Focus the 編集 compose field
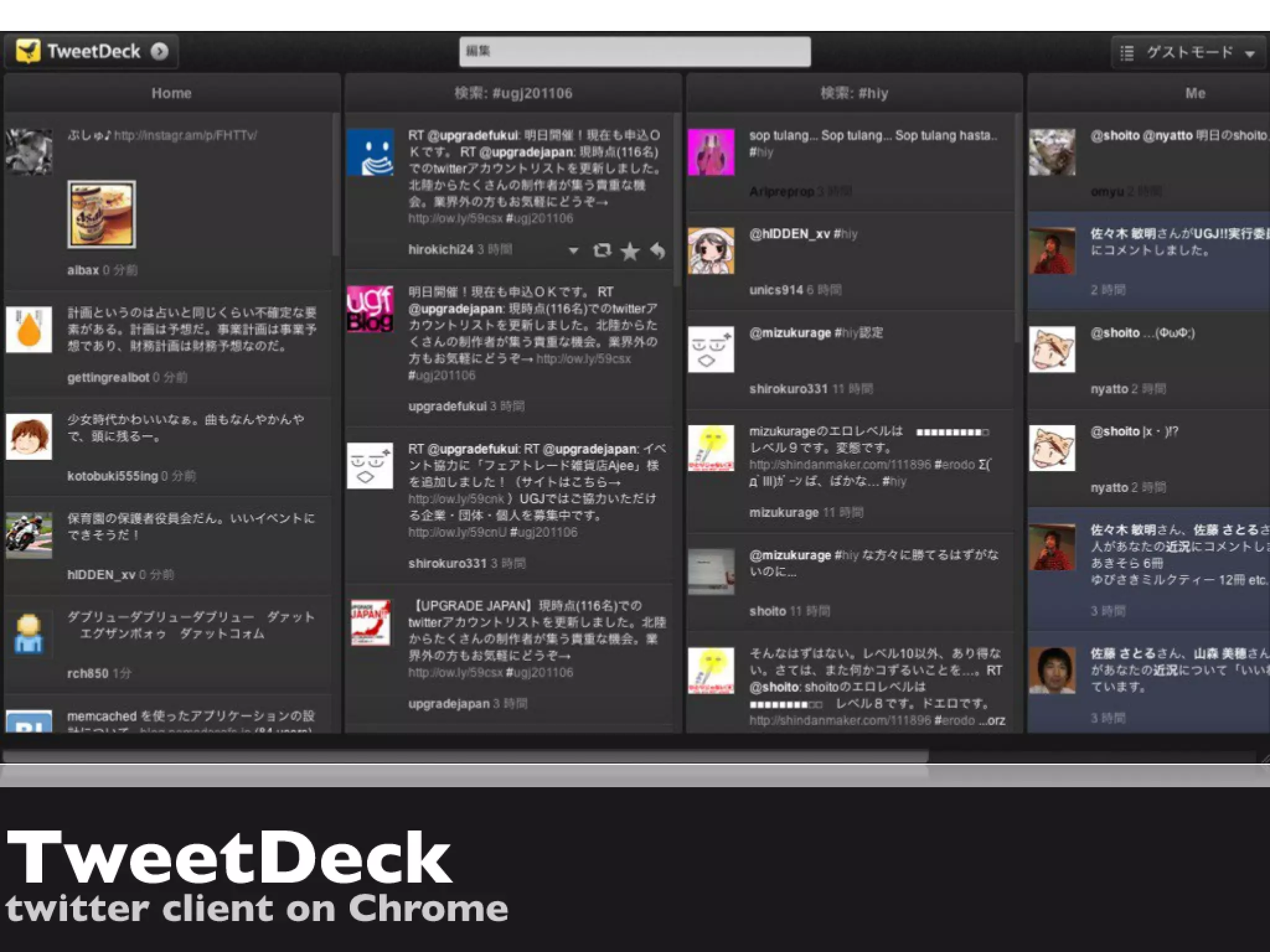Screen dimensions: 1270x952 click(634, 51)
